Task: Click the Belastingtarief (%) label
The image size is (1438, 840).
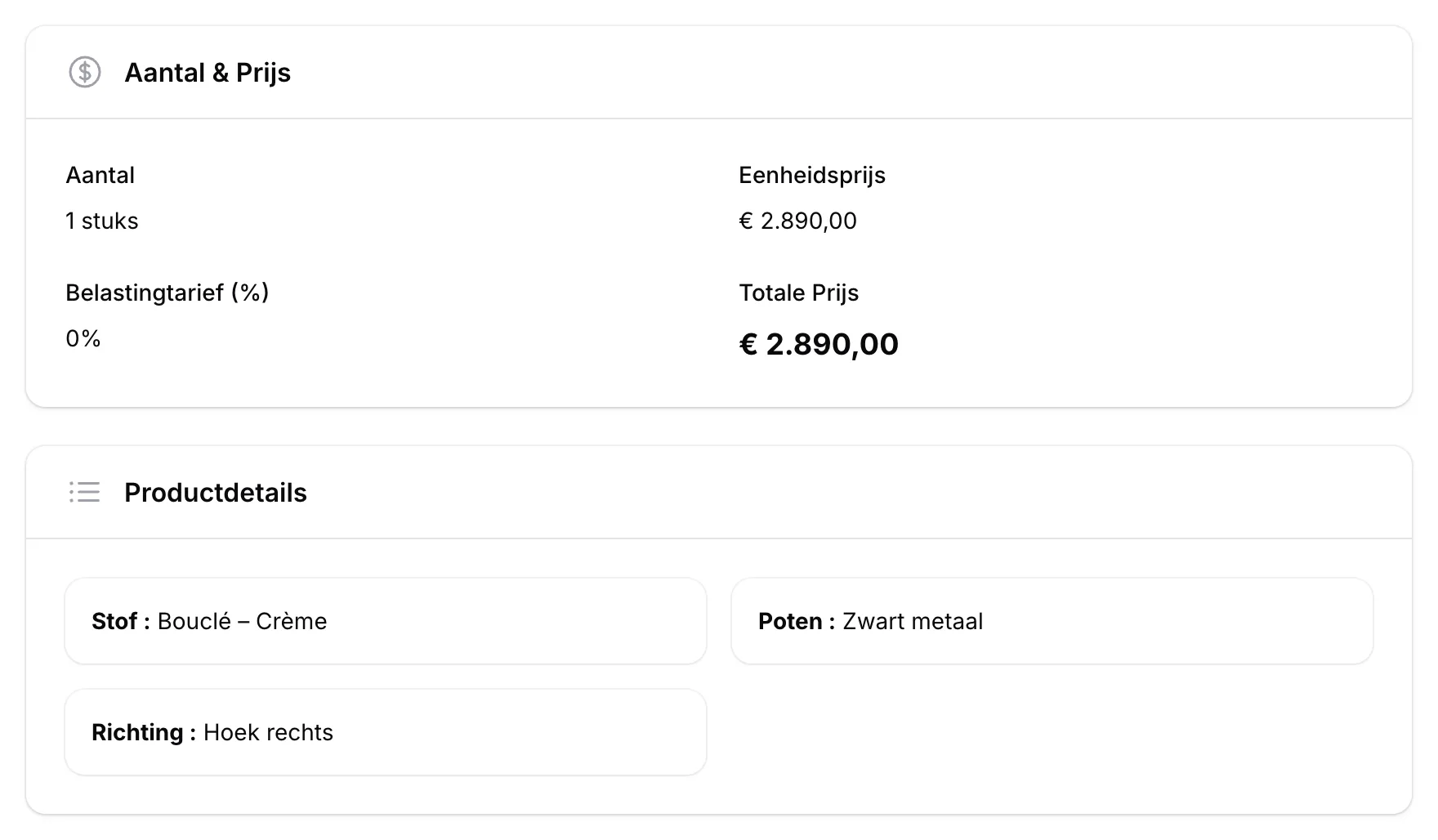Action: tap(167, 293)
